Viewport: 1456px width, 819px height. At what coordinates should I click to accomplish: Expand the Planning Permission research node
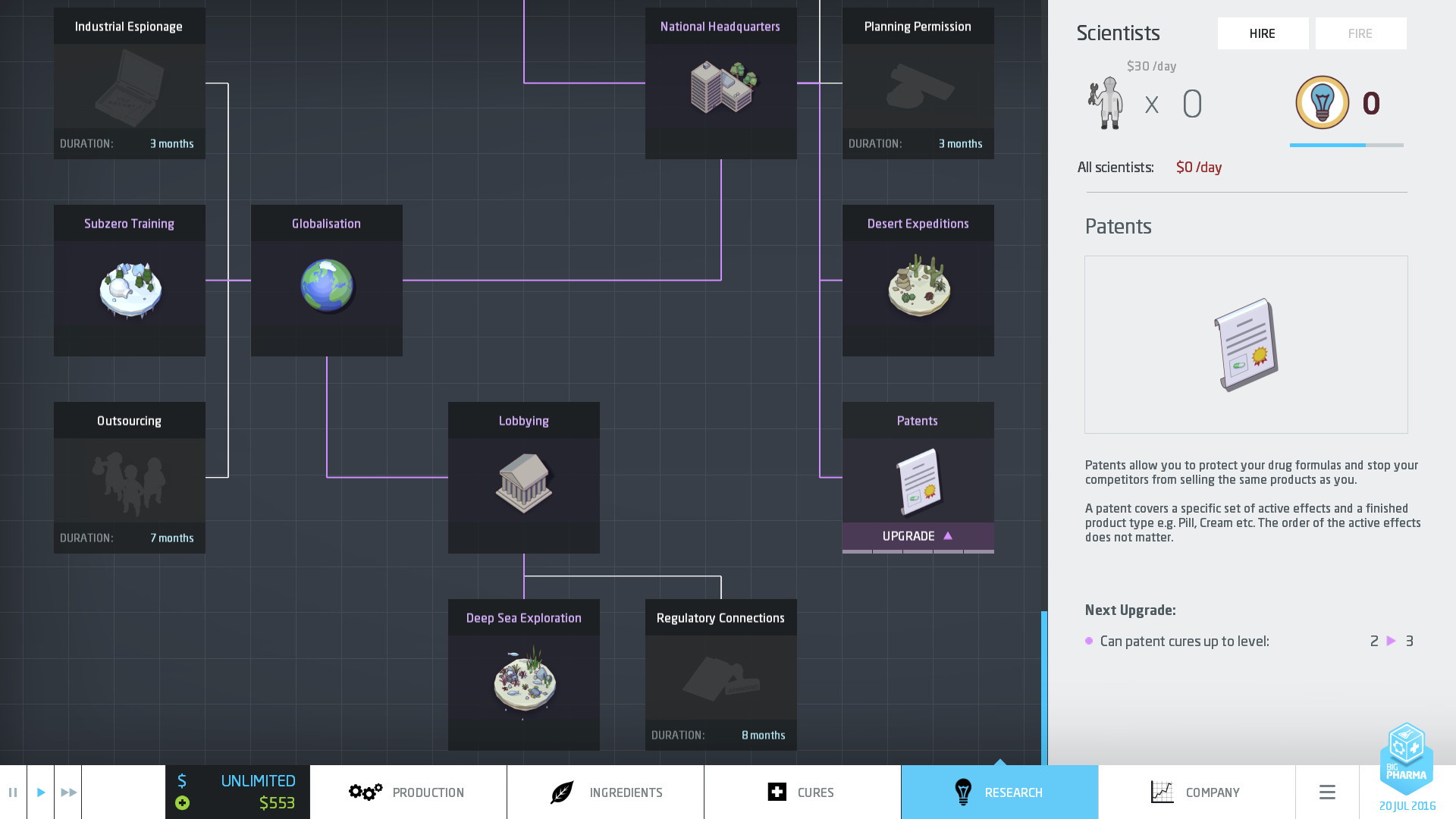click(x=917, y=85)
